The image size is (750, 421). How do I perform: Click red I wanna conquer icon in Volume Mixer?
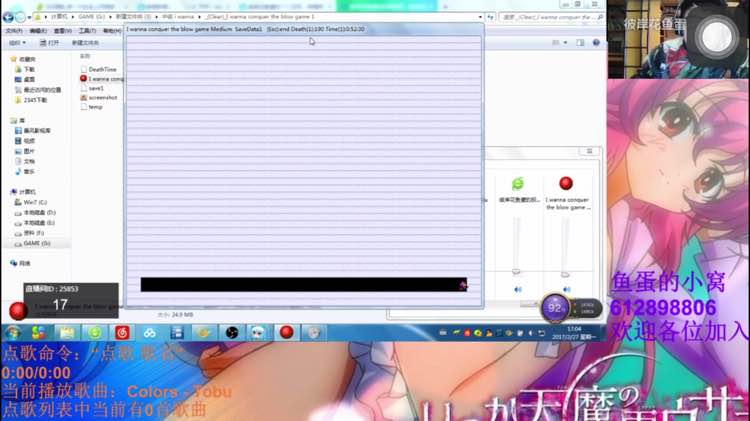click(x=566, y=183)
